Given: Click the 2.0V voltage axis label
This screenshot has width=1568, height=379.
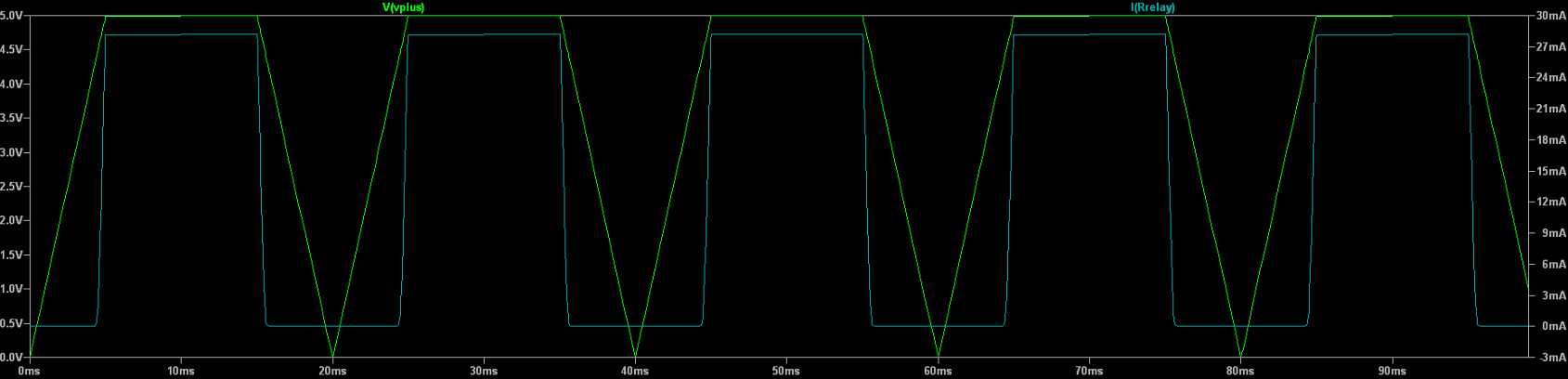Looking at the screenshot, I should coord(10,221).
